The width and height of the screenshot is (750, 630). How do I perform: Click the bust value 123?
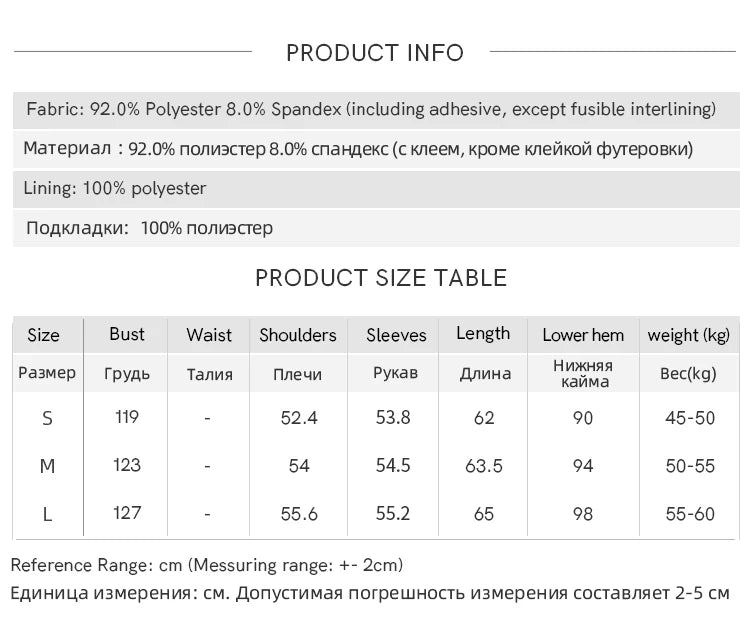click(127, 465)
